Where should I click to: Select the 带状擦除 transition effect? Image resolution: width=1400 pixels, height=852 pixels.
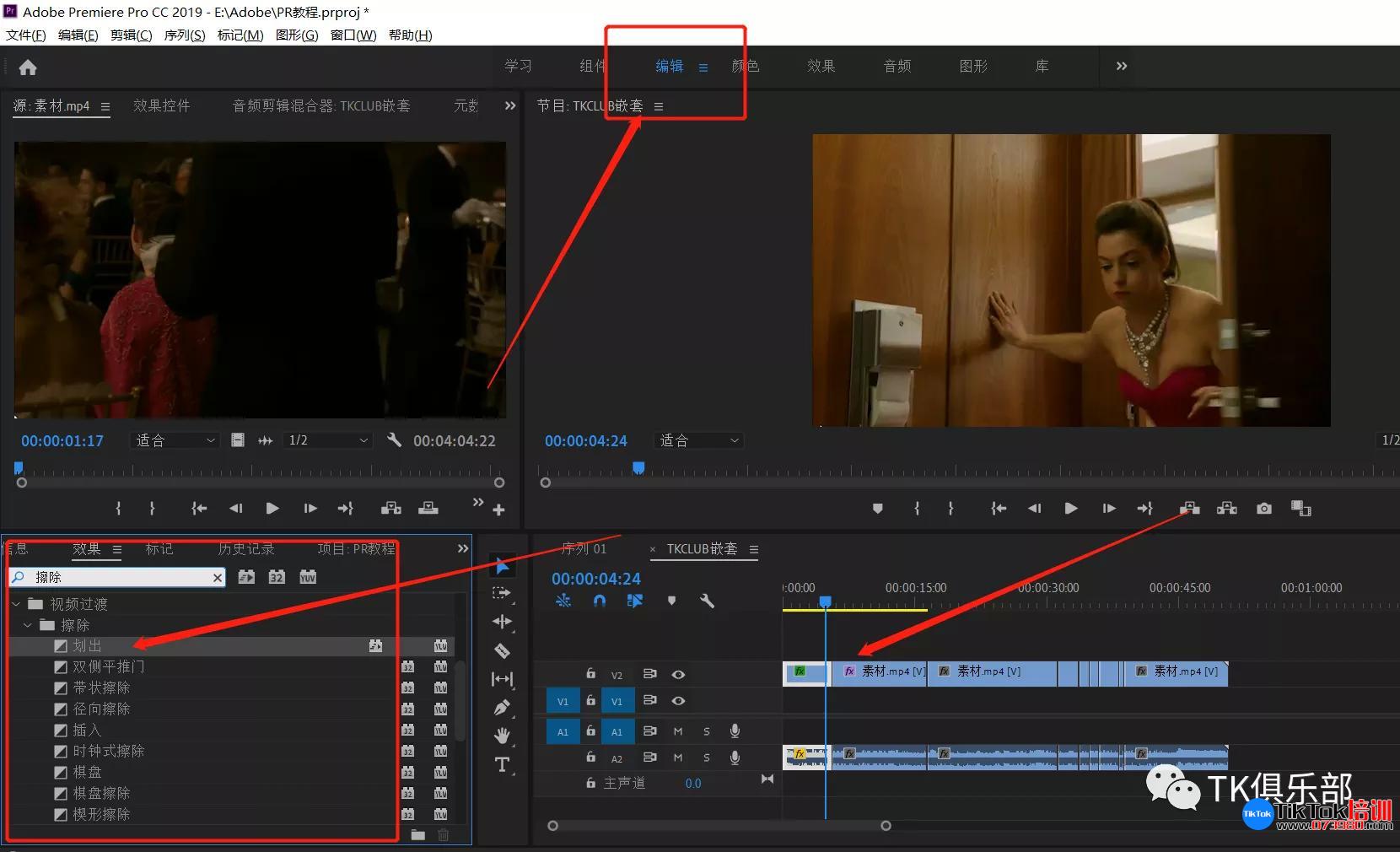point(101,688)
